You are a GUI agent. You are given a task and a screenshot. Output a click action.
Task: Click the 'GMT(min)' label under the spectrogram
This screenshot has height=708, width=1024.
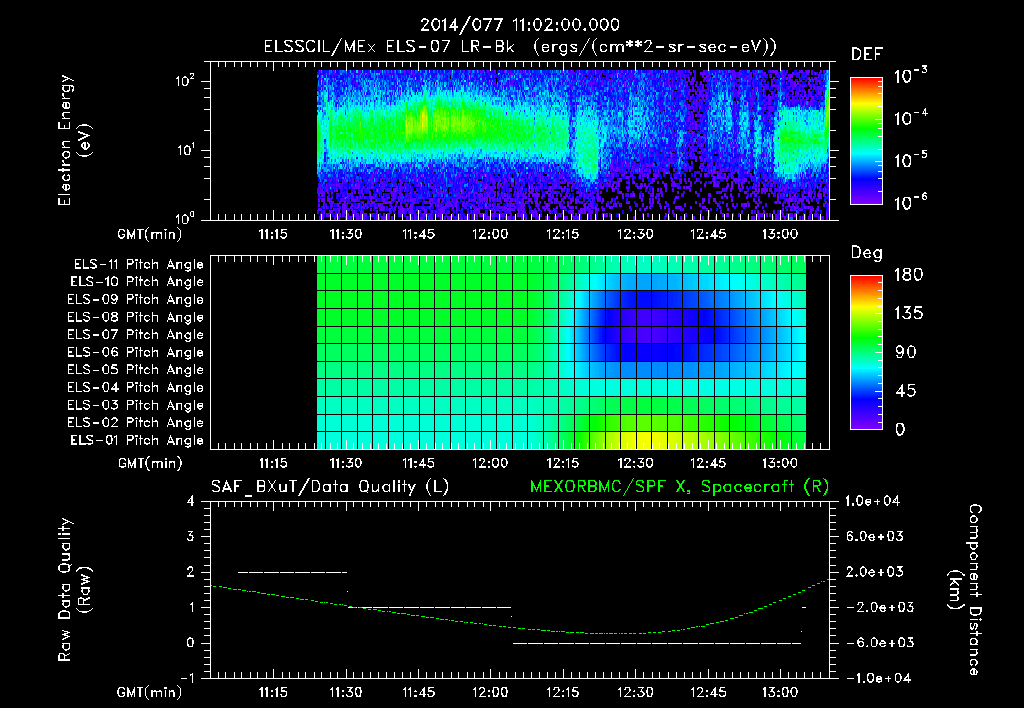point(150,234)
